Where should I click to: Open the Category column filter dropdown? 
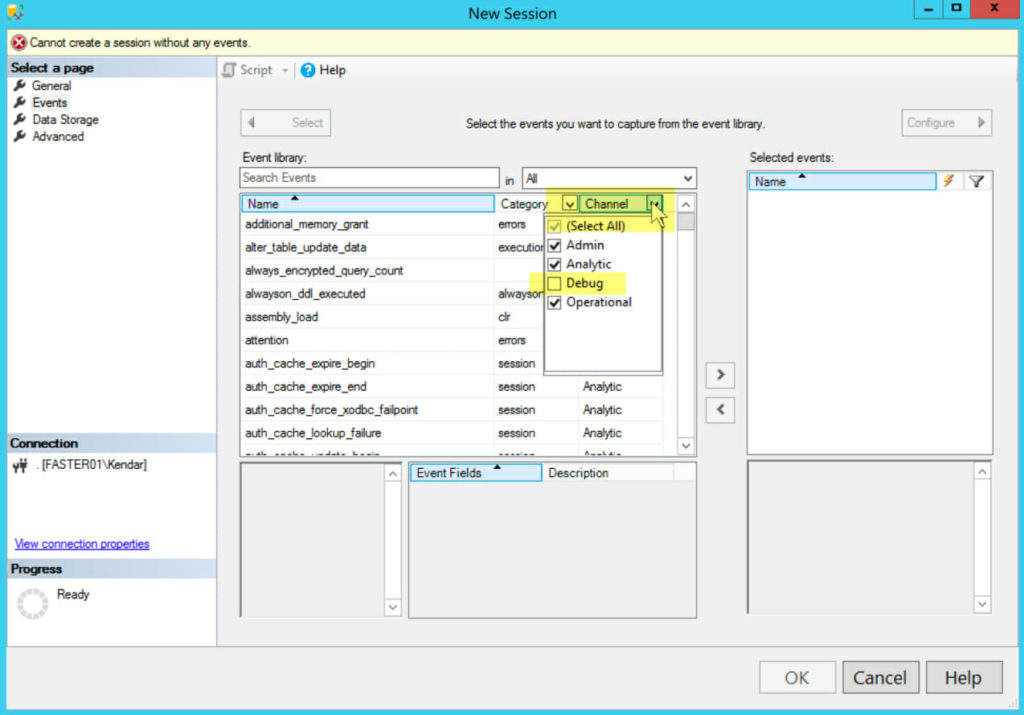coord(569,204)
